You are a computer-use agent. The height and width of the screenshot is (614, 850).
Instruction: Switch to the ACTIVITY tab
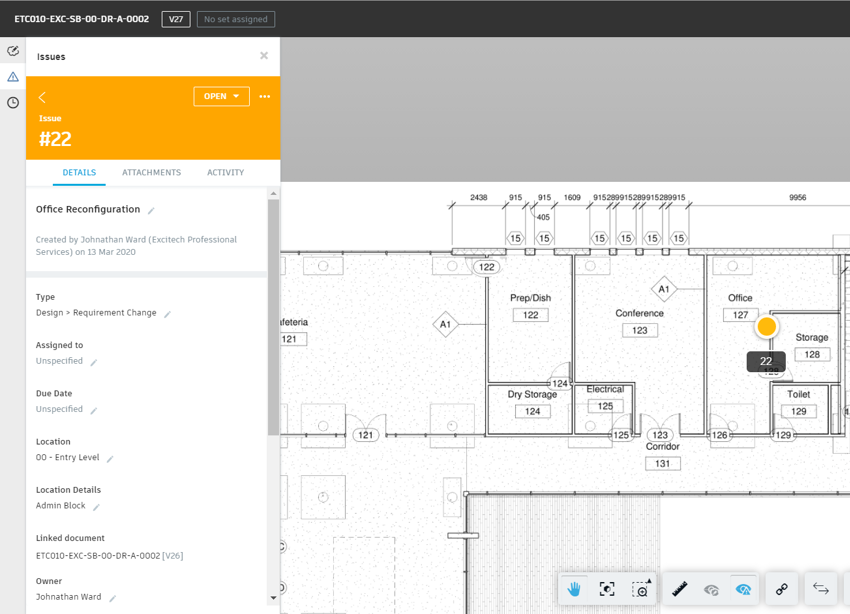pos(226,172)
